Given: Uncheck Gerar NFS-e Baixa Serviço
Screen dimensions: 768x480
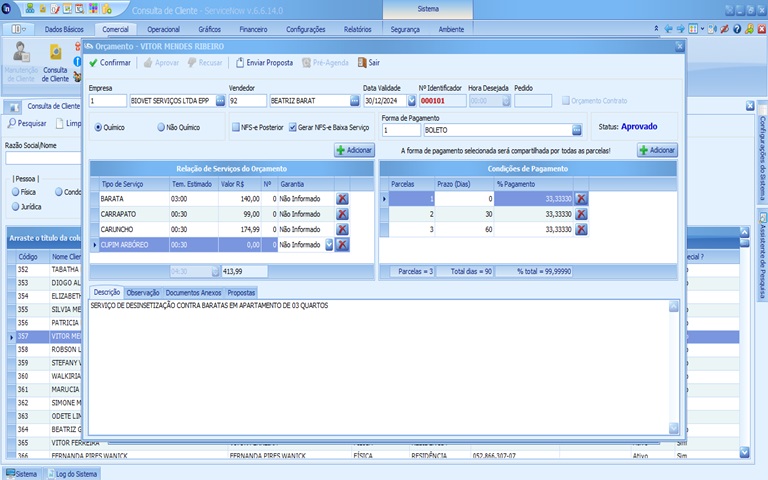Looking at the screenshot, I should 293,127.
